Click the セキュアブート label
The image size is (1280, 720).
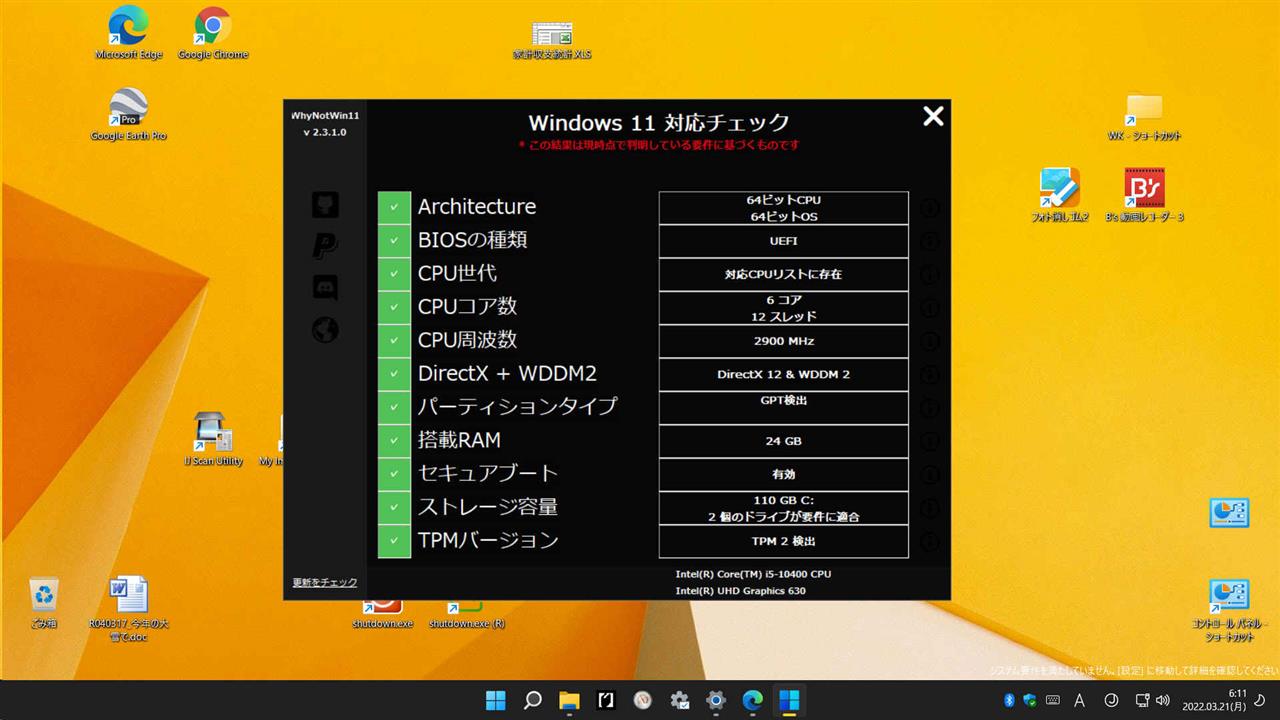tap(487, 473)
